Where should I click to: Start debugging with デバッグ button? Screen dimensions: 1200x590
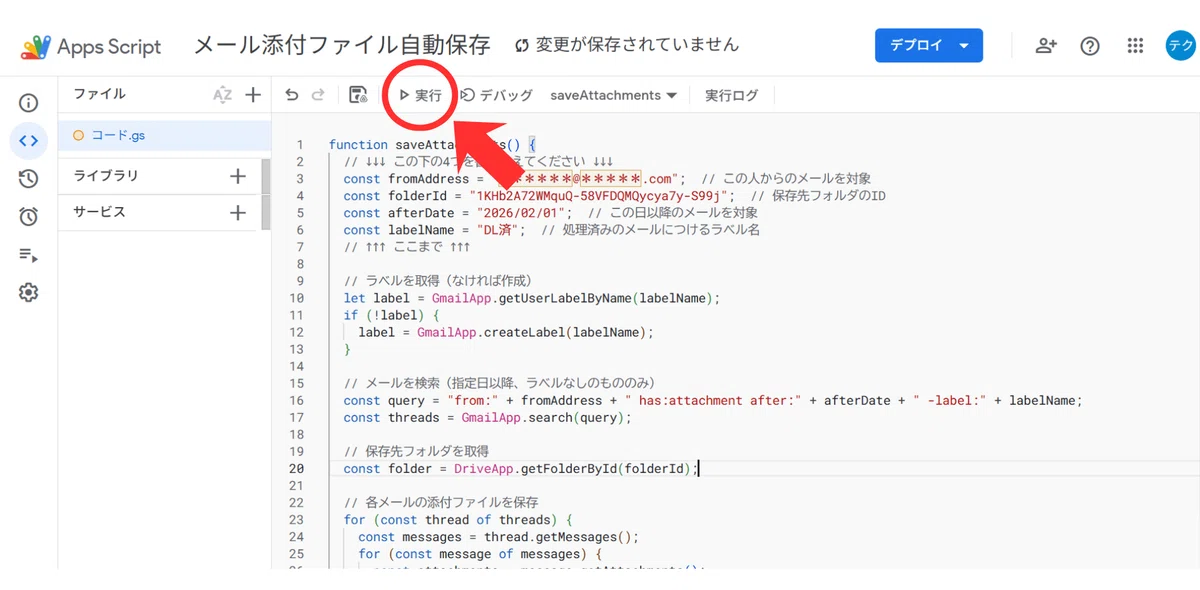tap(496, 95)
